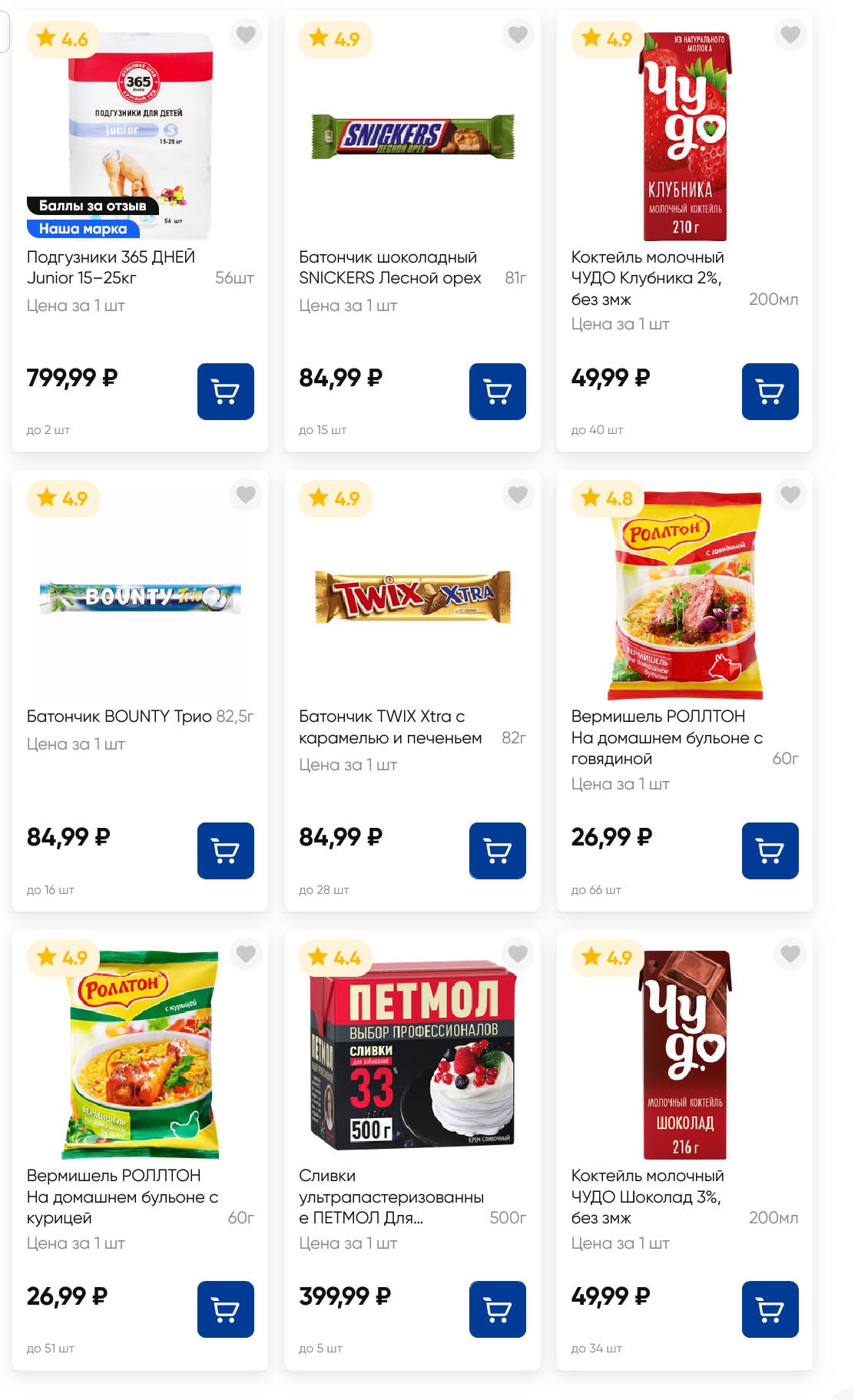Open the BOUNTY Трио product title

click(119, 717)
